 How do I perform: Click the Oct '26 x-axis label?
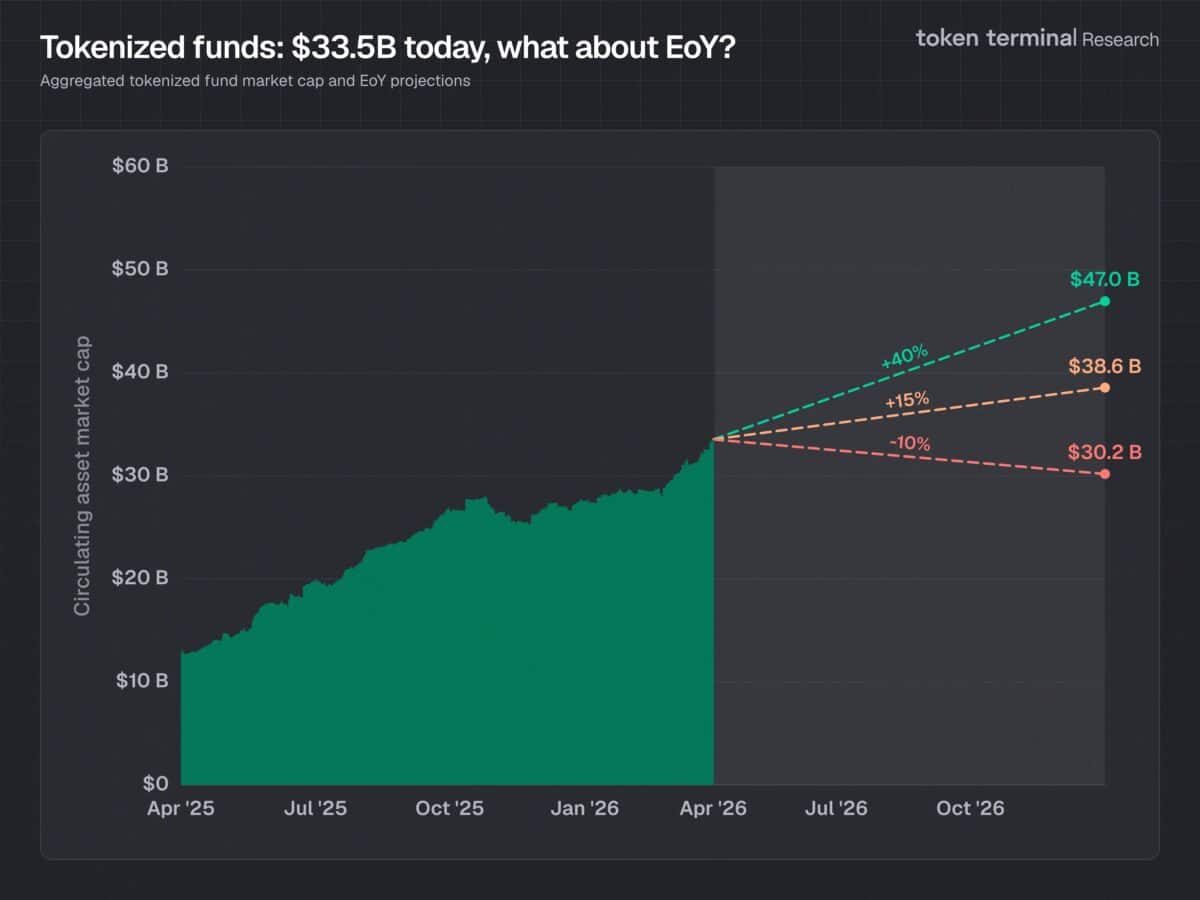[x=970, y=808]
